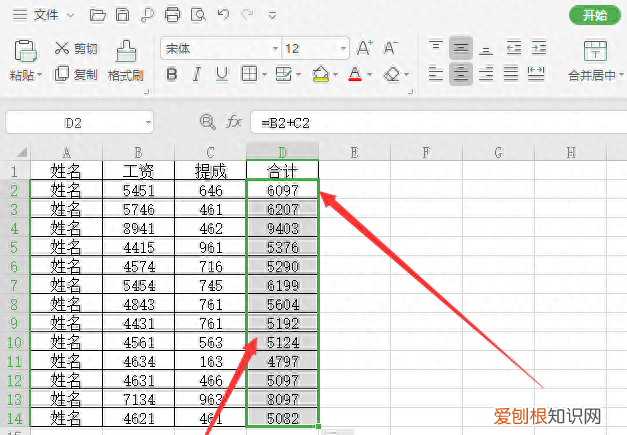Click the save icon in quick toolbar
The image size is (627, 435).
click(x=122, y=15)
